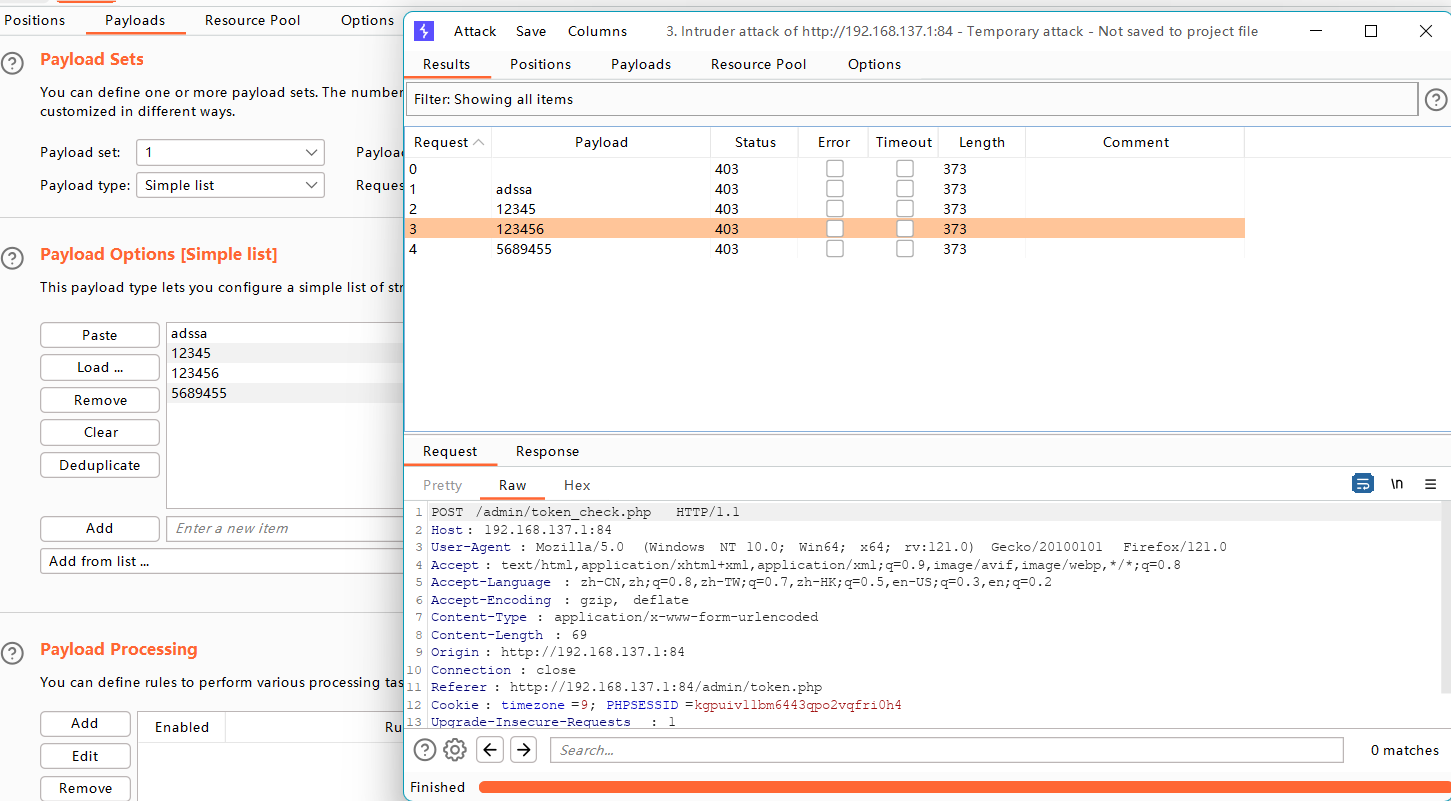1451x801 pixels.
Task: Select result row with payload 5689455
Action: click(825, 249)
